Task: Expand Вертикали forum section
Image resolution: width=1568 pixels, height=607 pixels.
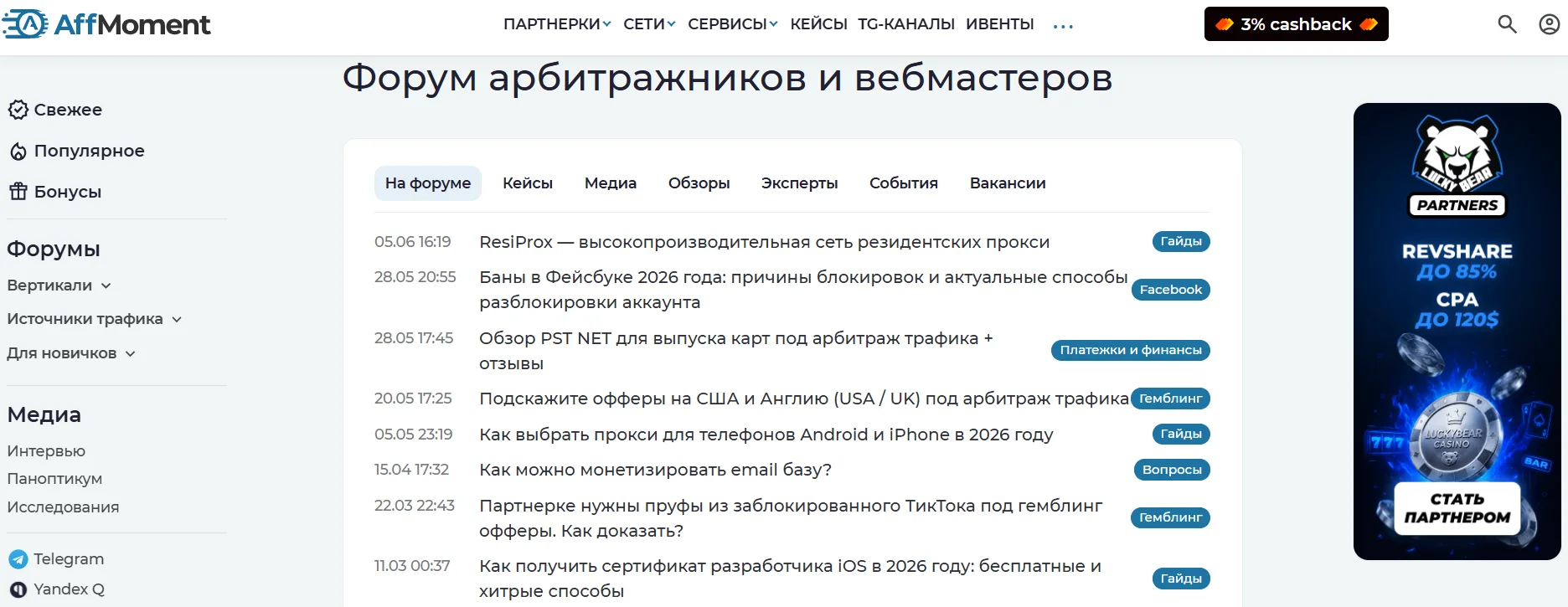Action: pyautogui.click(x=59, y=285)
